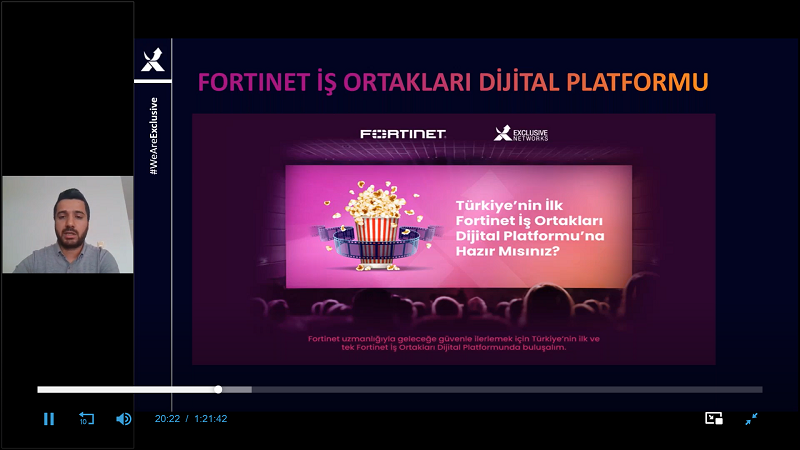
Task: Toggle picture-in-picture layout icon
Action: (x=714, y=418)
